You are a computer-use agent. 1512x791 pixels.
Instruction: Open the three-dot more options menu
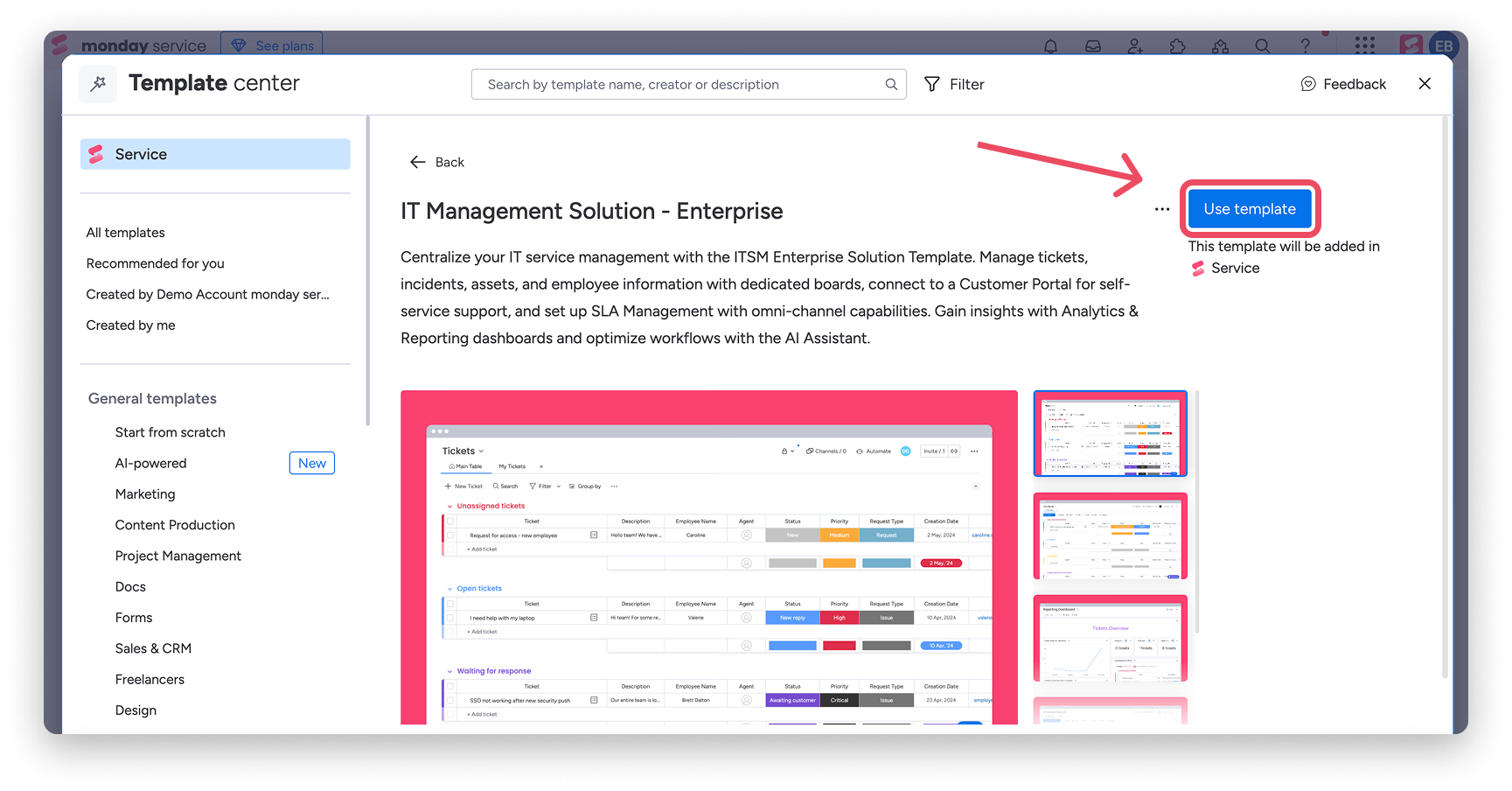(1161, 209)
